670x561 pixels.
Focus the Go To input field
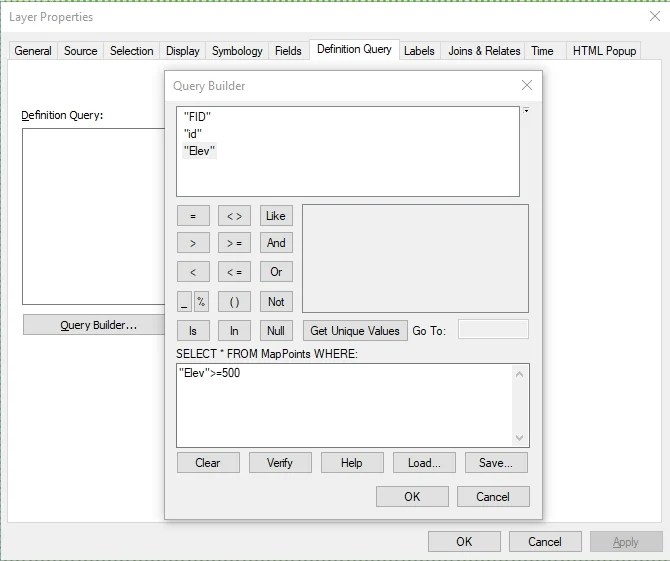click(493, 329)
